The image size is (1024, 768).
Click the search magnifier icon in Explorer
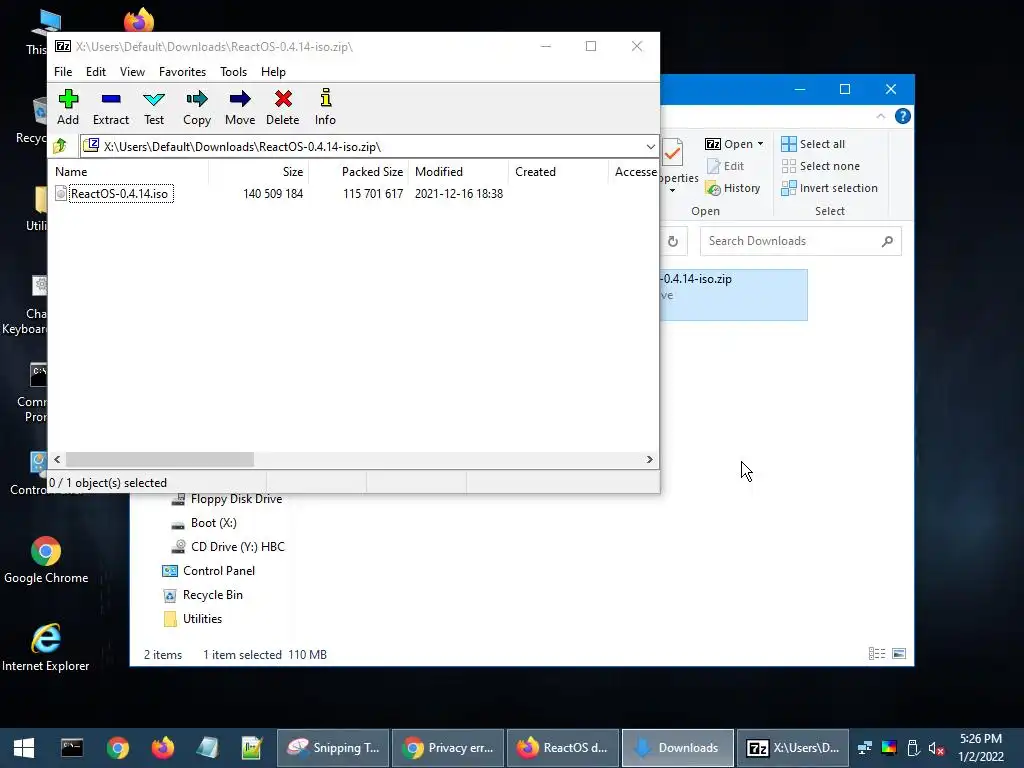click(x=887, y=242)
